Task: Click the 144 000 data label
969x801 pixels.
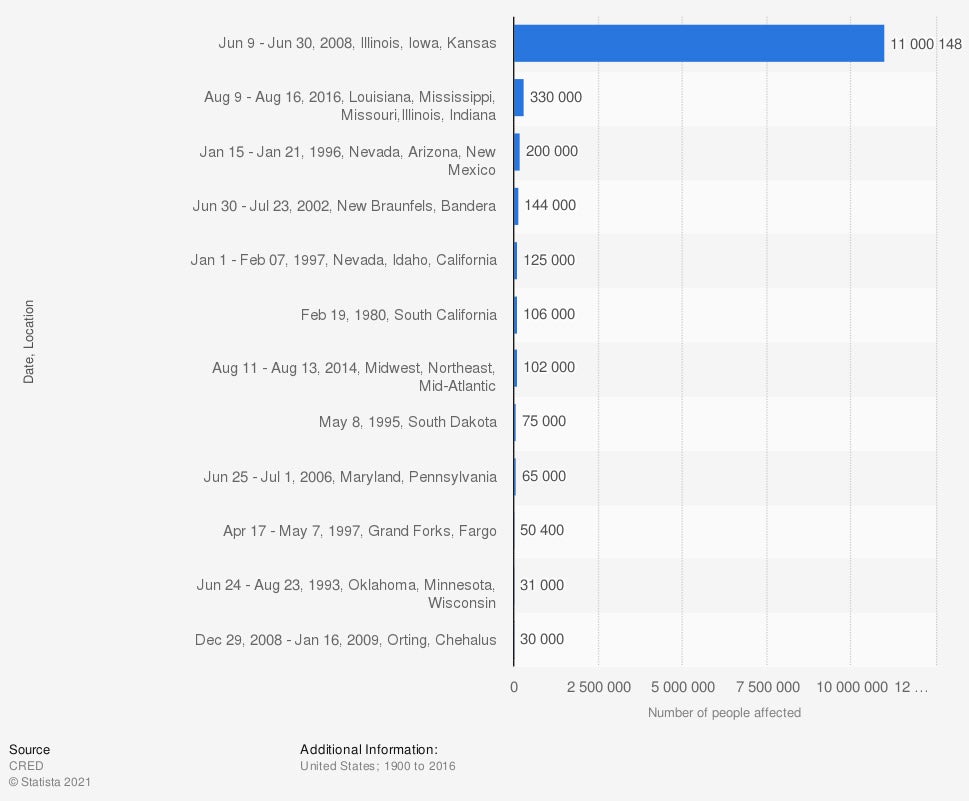Action: click(x=550, y=205)
